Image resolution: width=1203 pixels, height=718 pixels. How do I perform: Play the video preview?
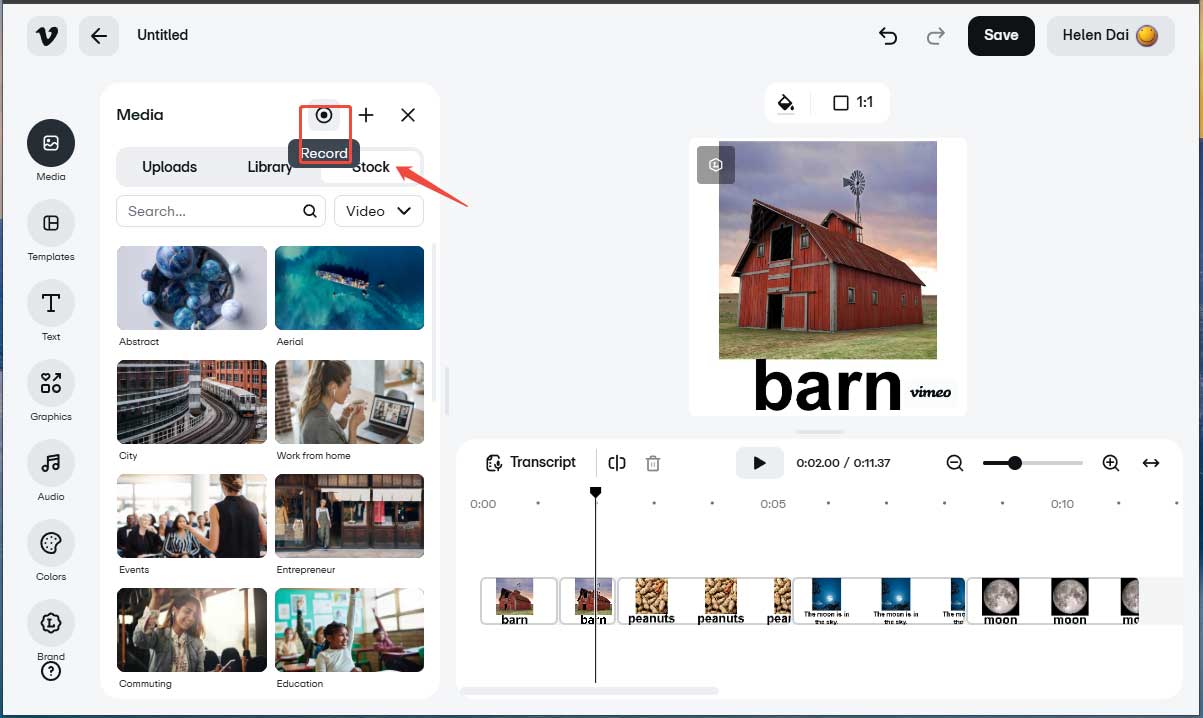click(x=760, y=462)
